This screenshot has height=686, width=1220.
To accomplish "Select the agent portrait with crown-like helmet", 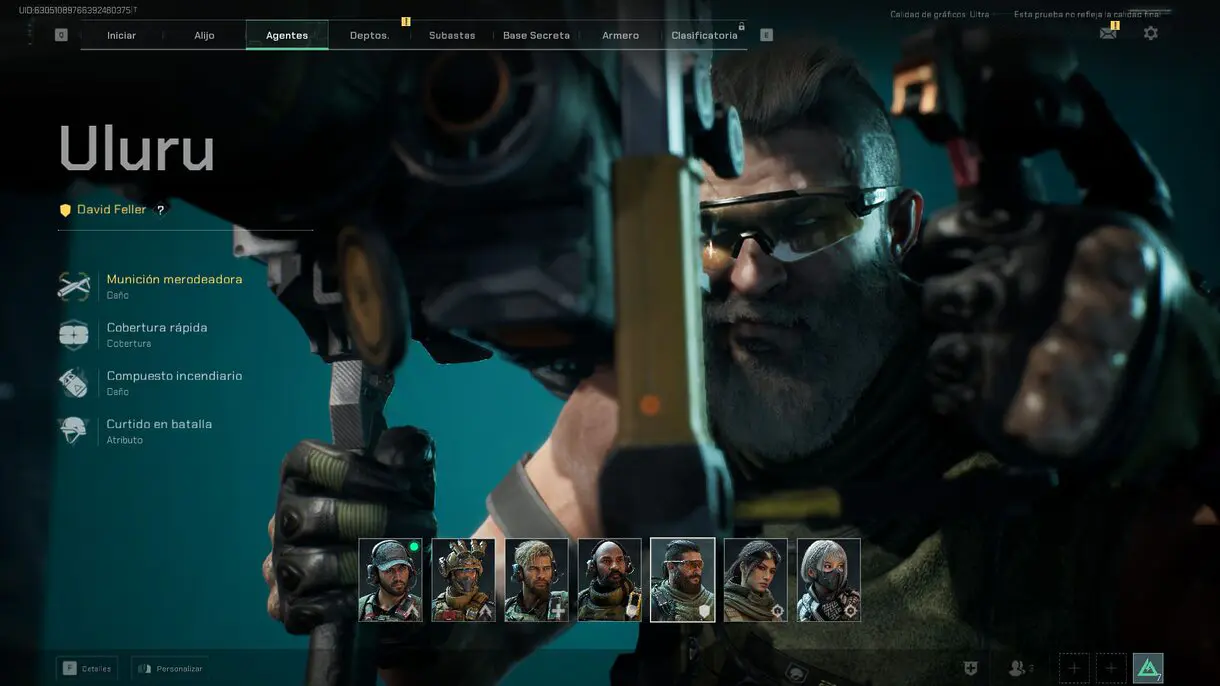I will pyautogui.click(x=464, y=580).
